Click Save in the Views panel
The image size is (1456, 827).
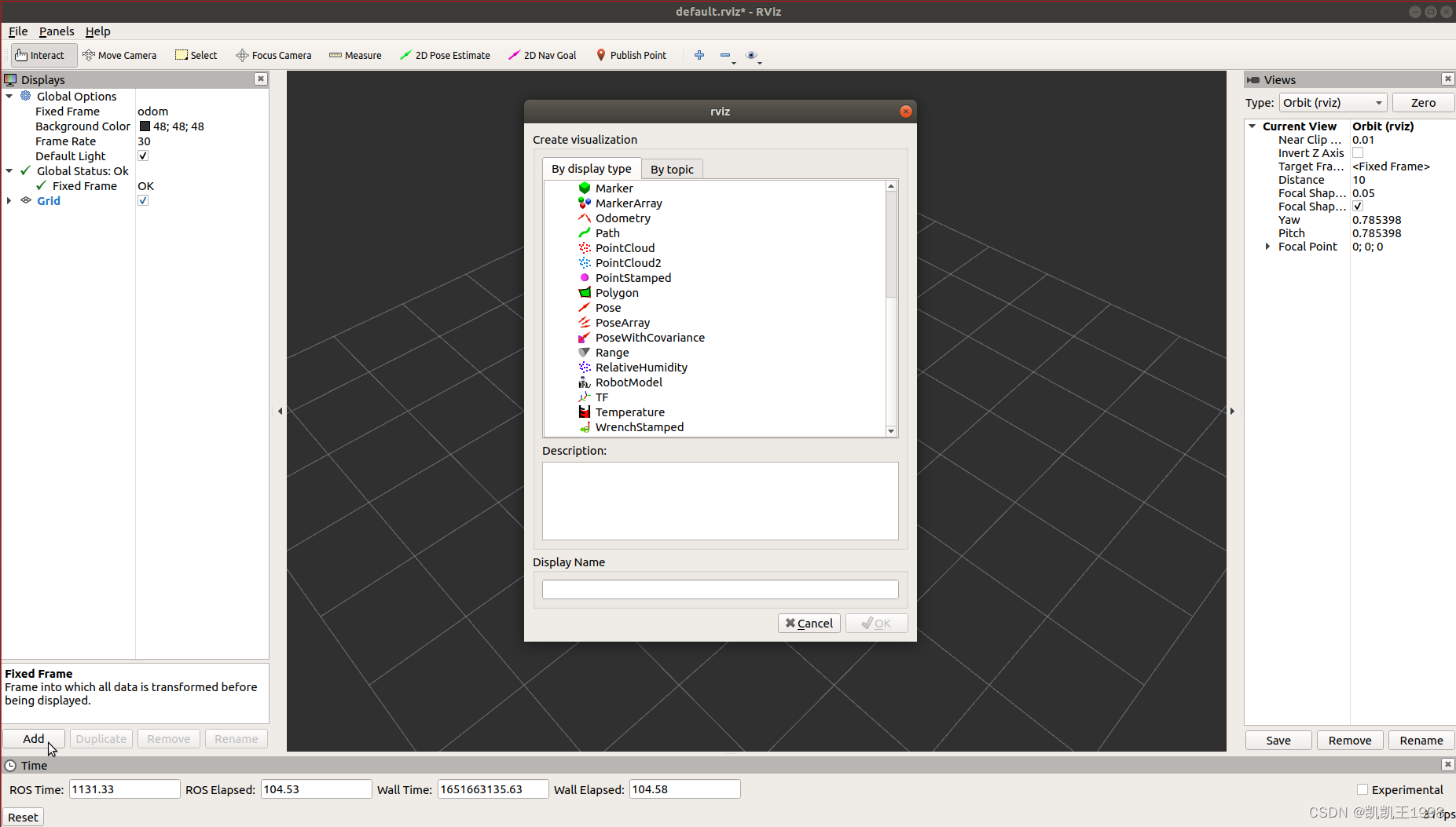click(1278, 741)
